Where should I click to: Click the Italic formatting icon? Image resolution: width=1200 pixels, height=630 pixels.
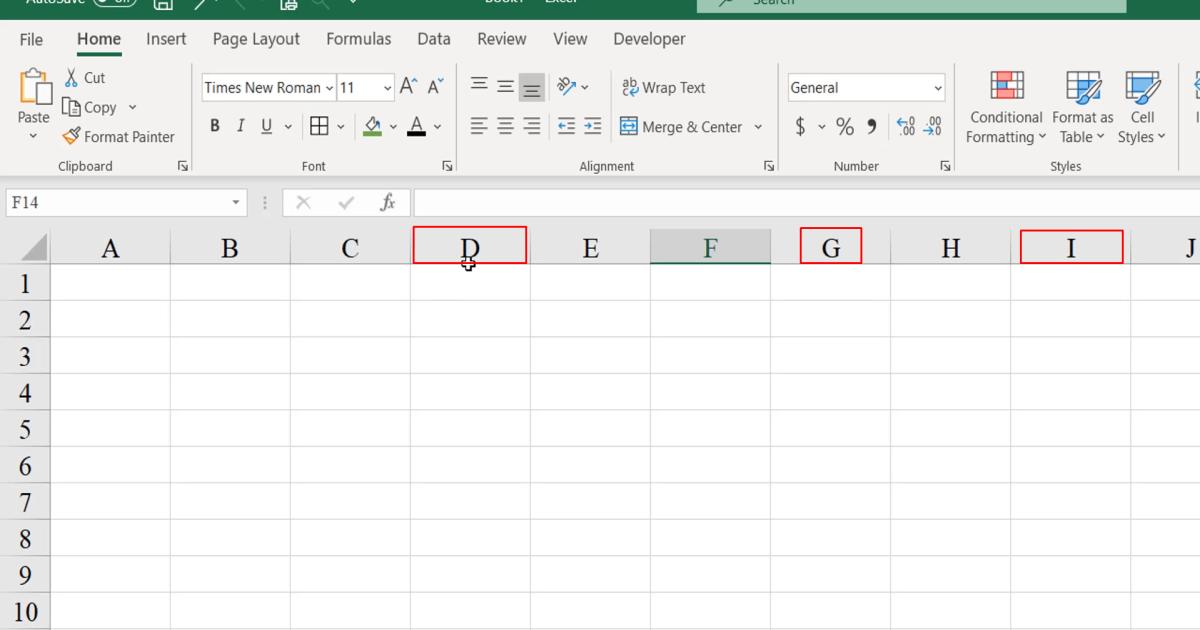pyautogui.click(x=240, y=125)
